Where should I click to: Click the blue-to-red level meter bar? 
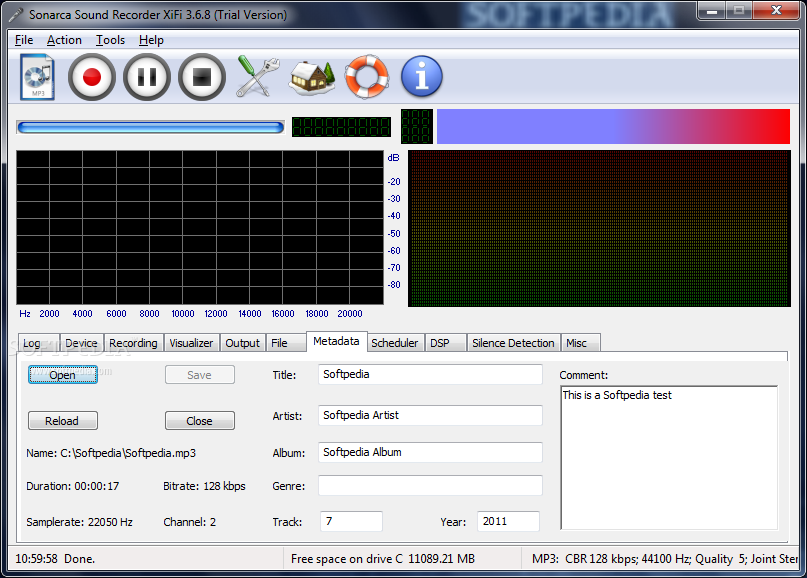click(613, 127)
